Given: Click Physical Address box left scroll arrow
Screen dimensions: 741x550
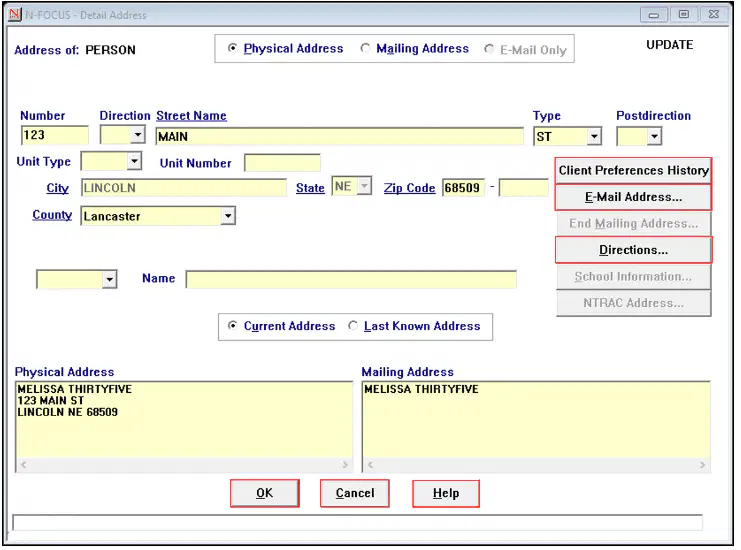Looking at the screenshot, I should coord(23,465).
